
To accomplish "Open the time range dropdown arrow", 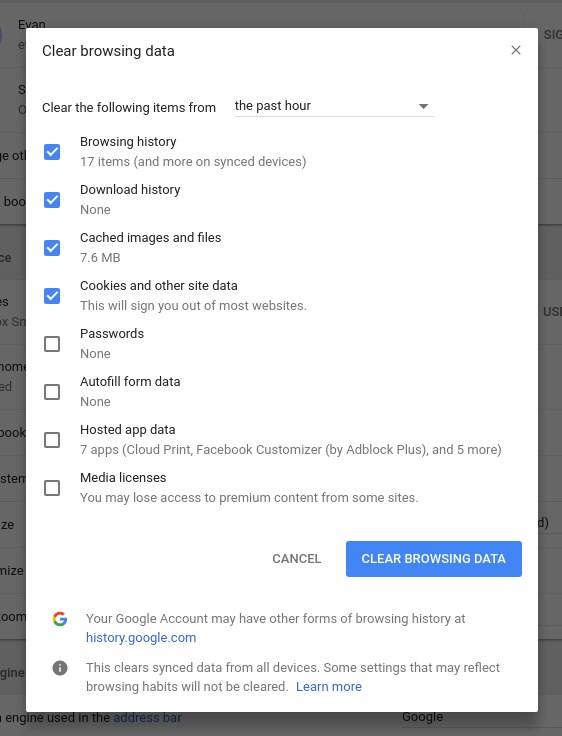I will click(x=423, y=107).
